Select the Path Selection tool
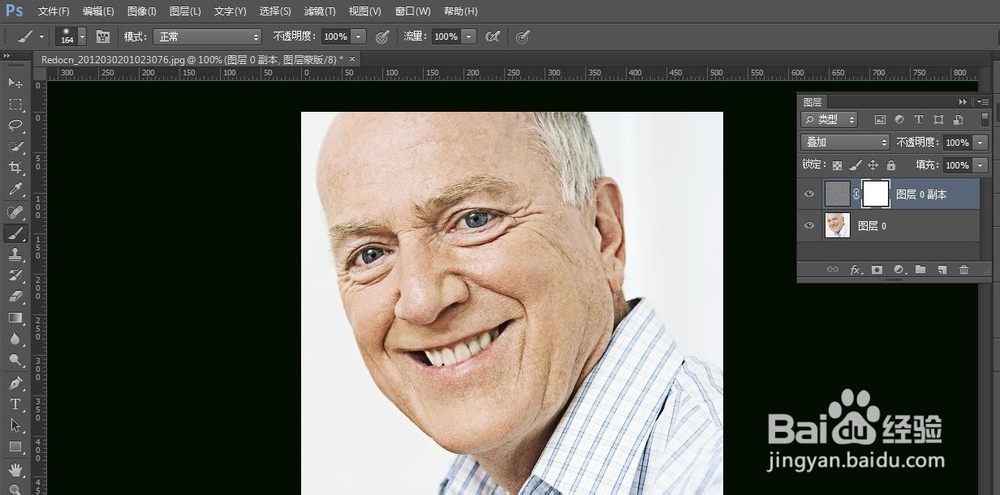 (15, 425)
